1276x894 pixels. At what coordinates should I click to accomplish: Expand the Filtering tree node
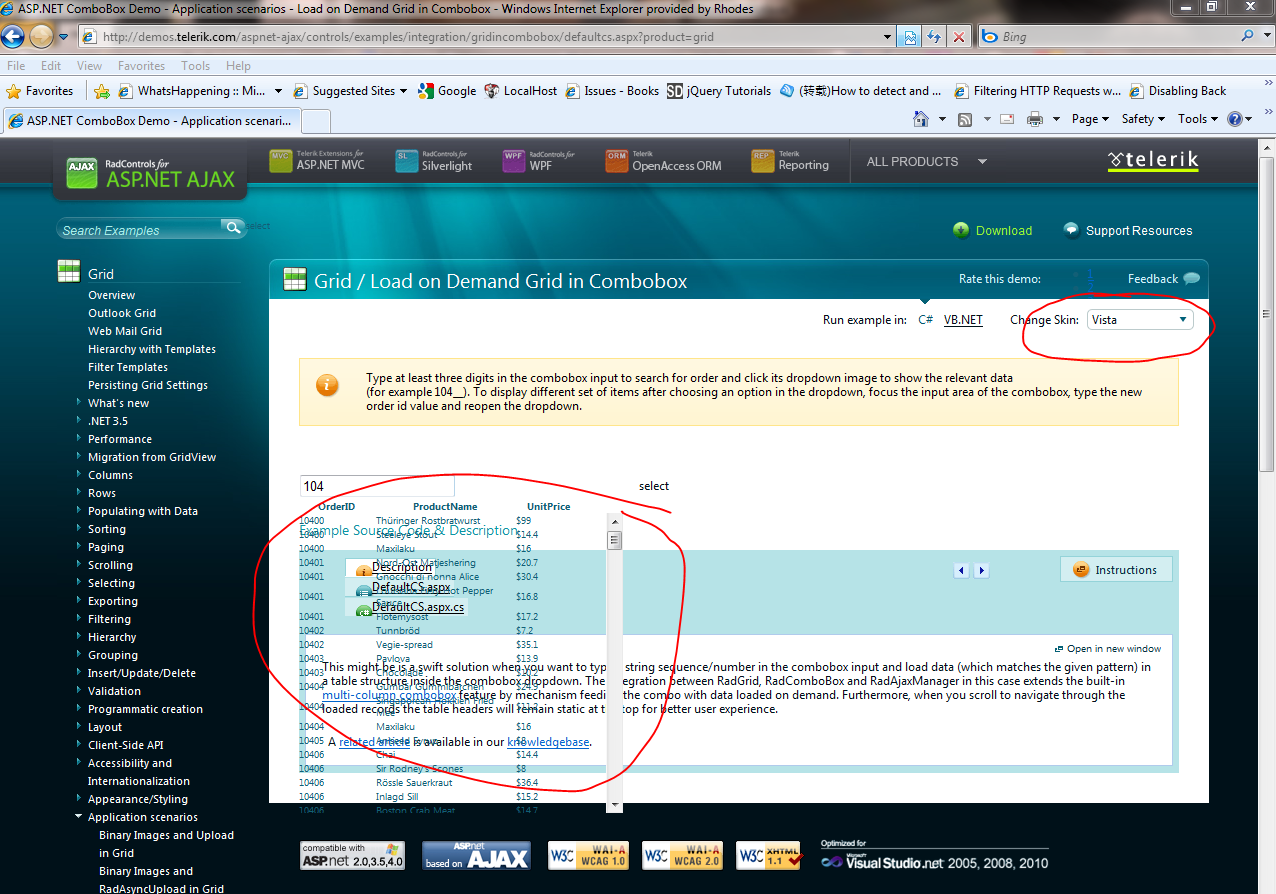[79, 619]
